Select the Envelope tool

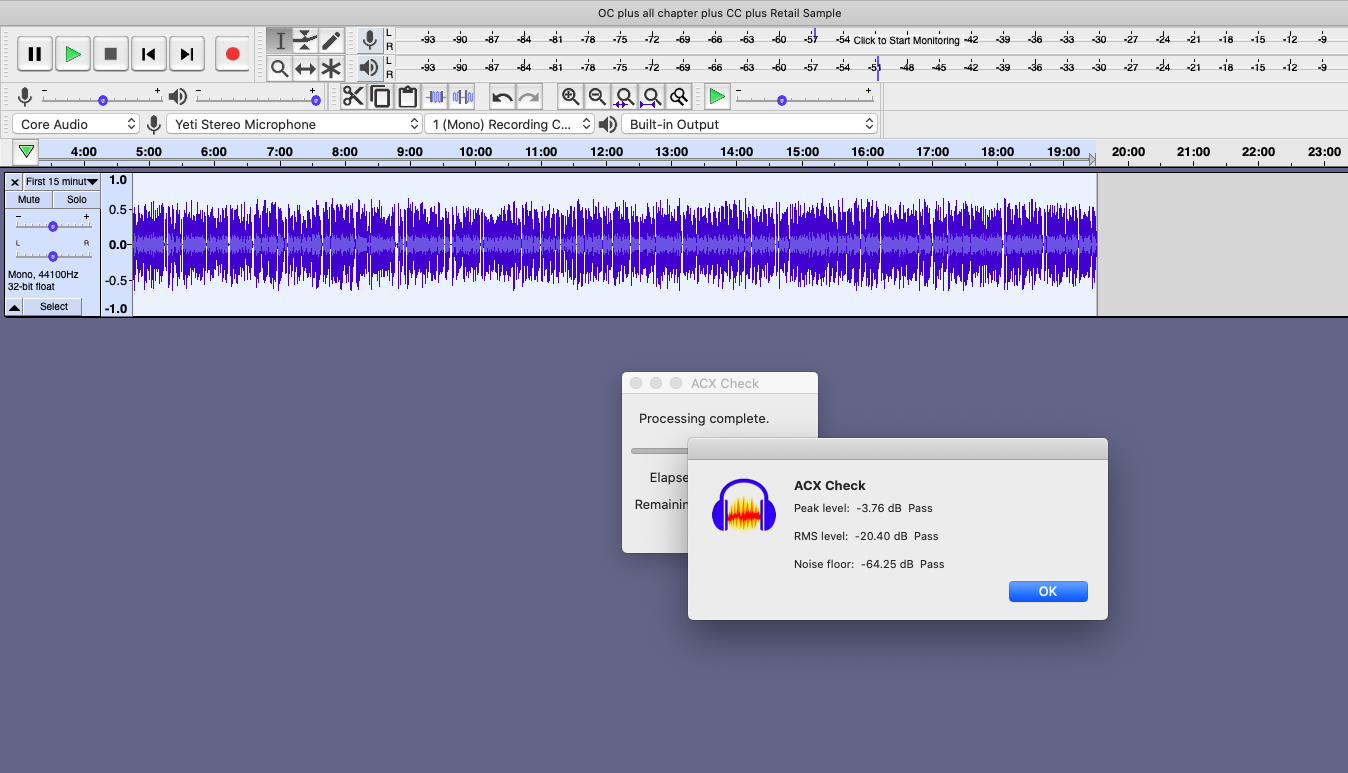click(x=306, y=41)
